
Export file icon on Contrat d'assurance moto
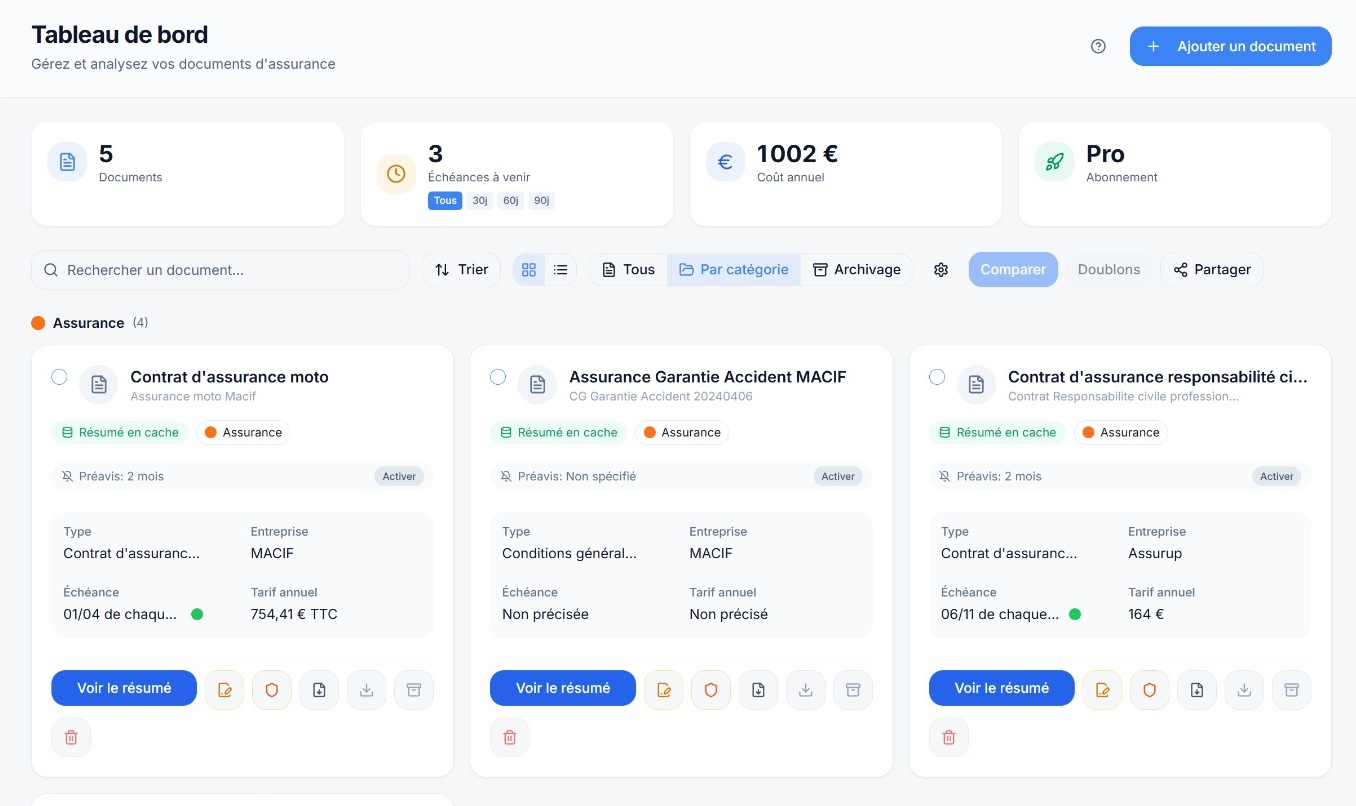319,690
